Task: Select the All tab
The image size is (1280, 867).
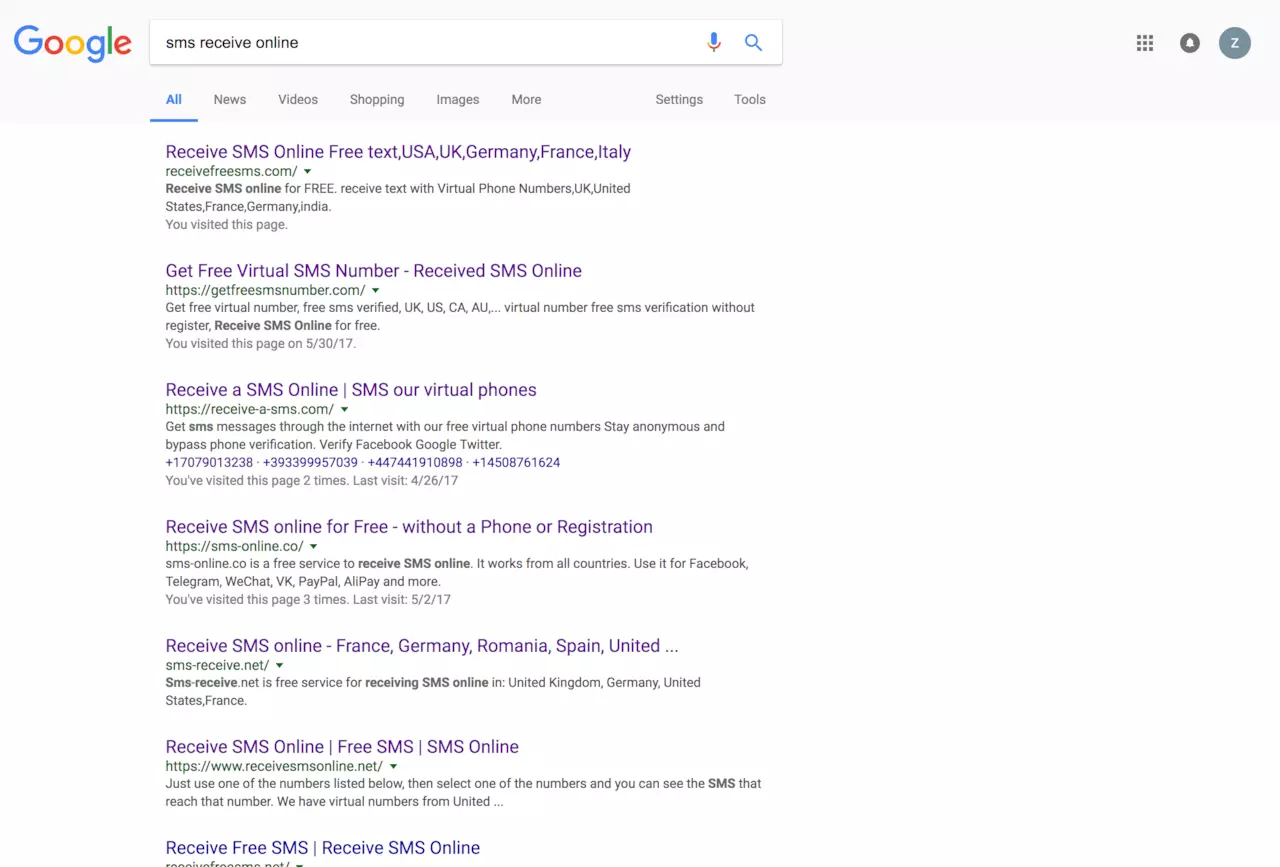Action: pyautogui.click(x=174, y=100)
